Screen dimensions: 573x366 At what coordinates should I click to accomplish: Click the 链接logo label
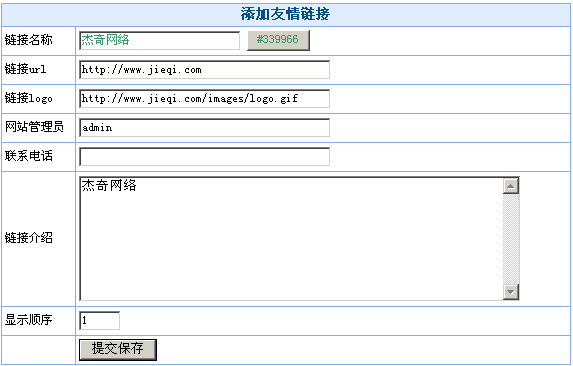pos(29,98)
